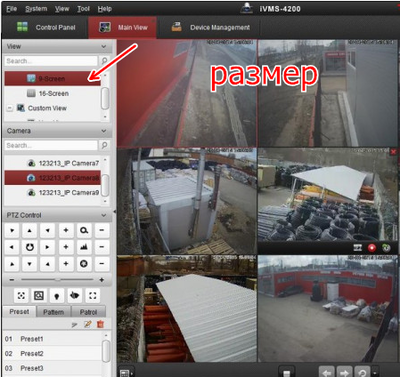Stop all live view button

[x=286, y=372]
